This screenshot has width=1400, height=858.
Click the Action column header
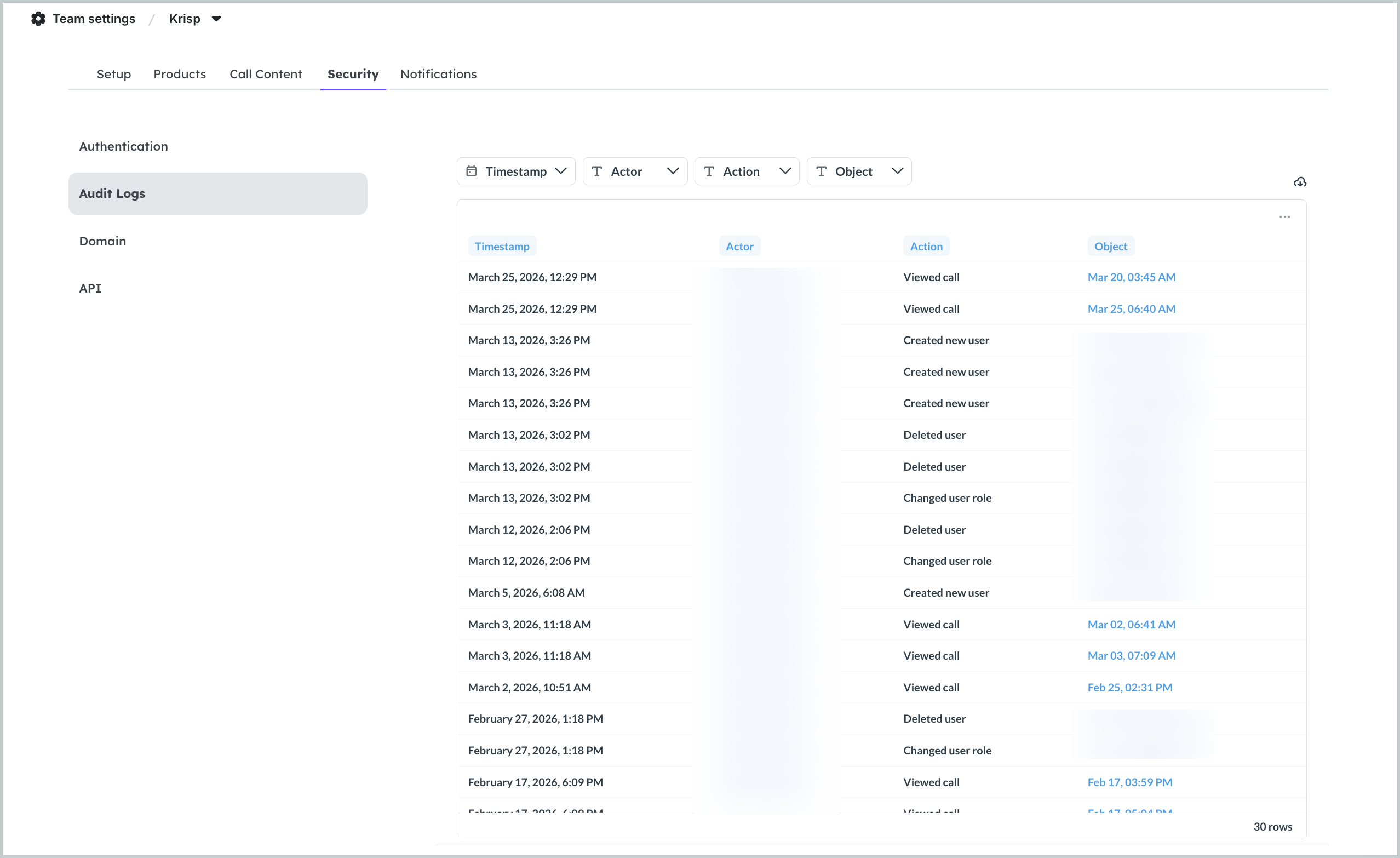pos(926,246)
